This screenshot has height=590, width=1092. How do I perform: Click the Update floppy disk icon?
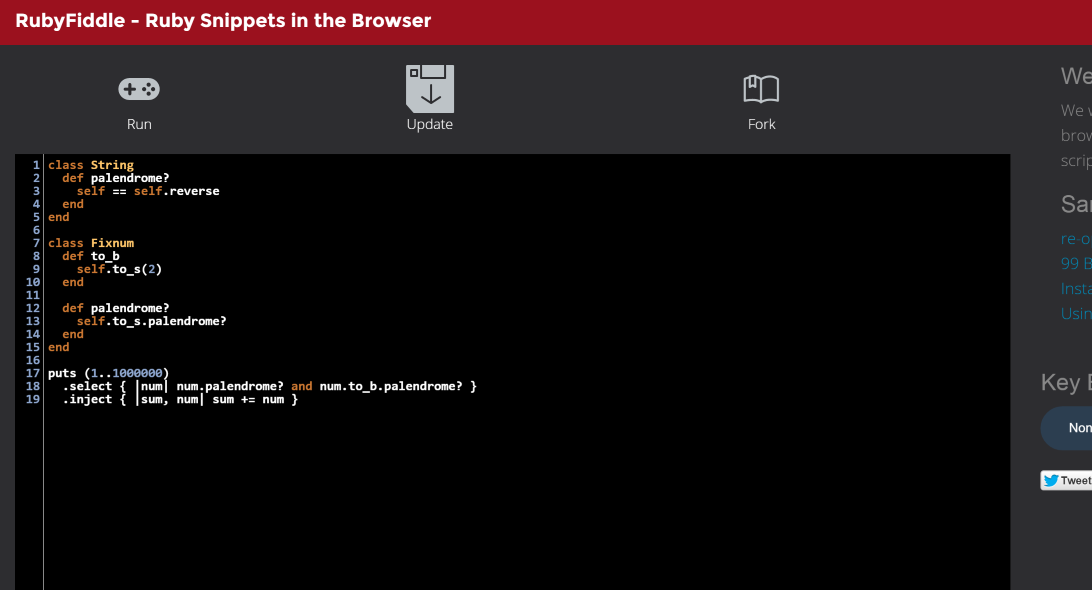pyautogui.click(x=430, y=88)
